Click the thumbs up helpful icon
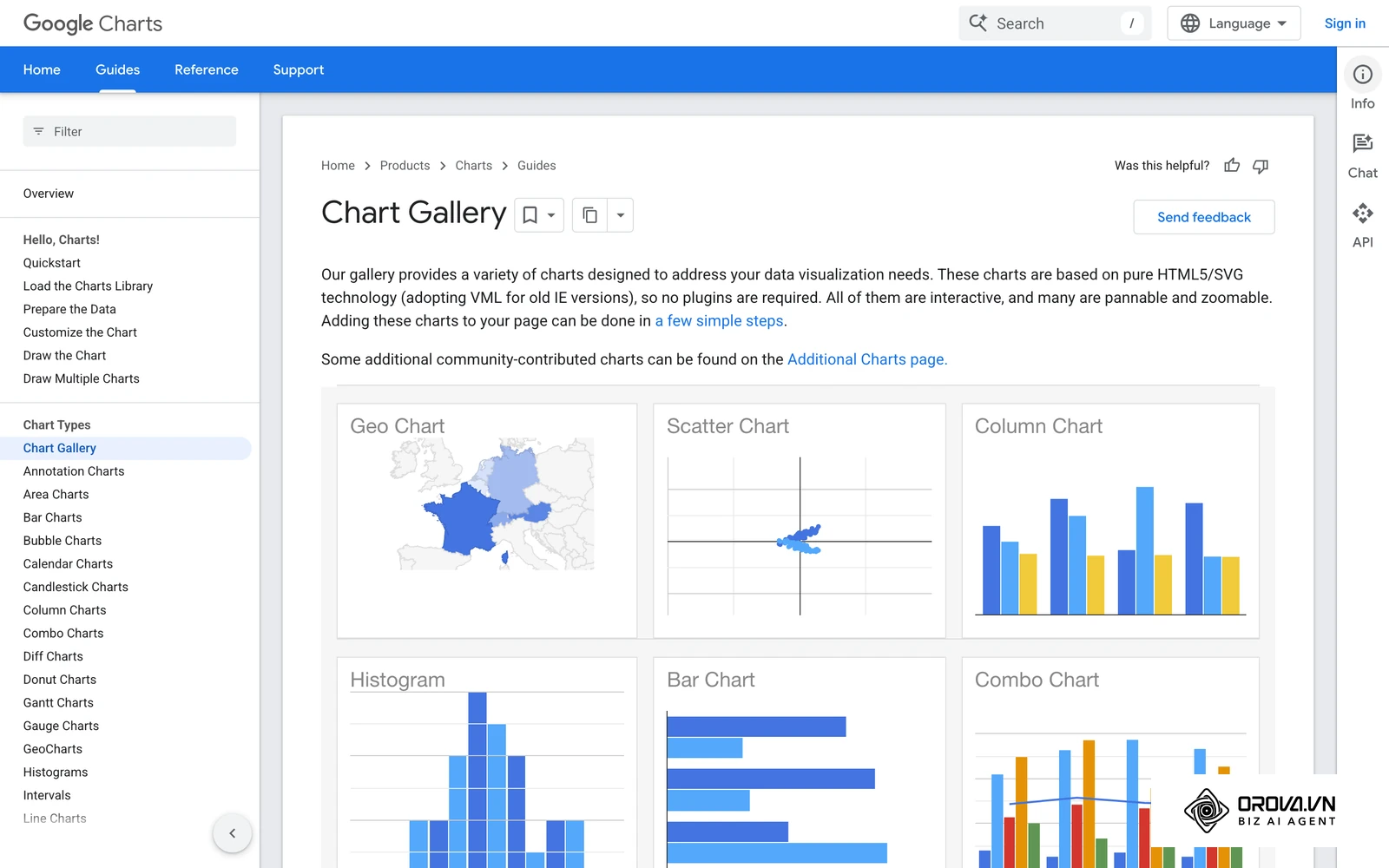This screenshot has height=868, width=1389. [x=1232, y=166]
